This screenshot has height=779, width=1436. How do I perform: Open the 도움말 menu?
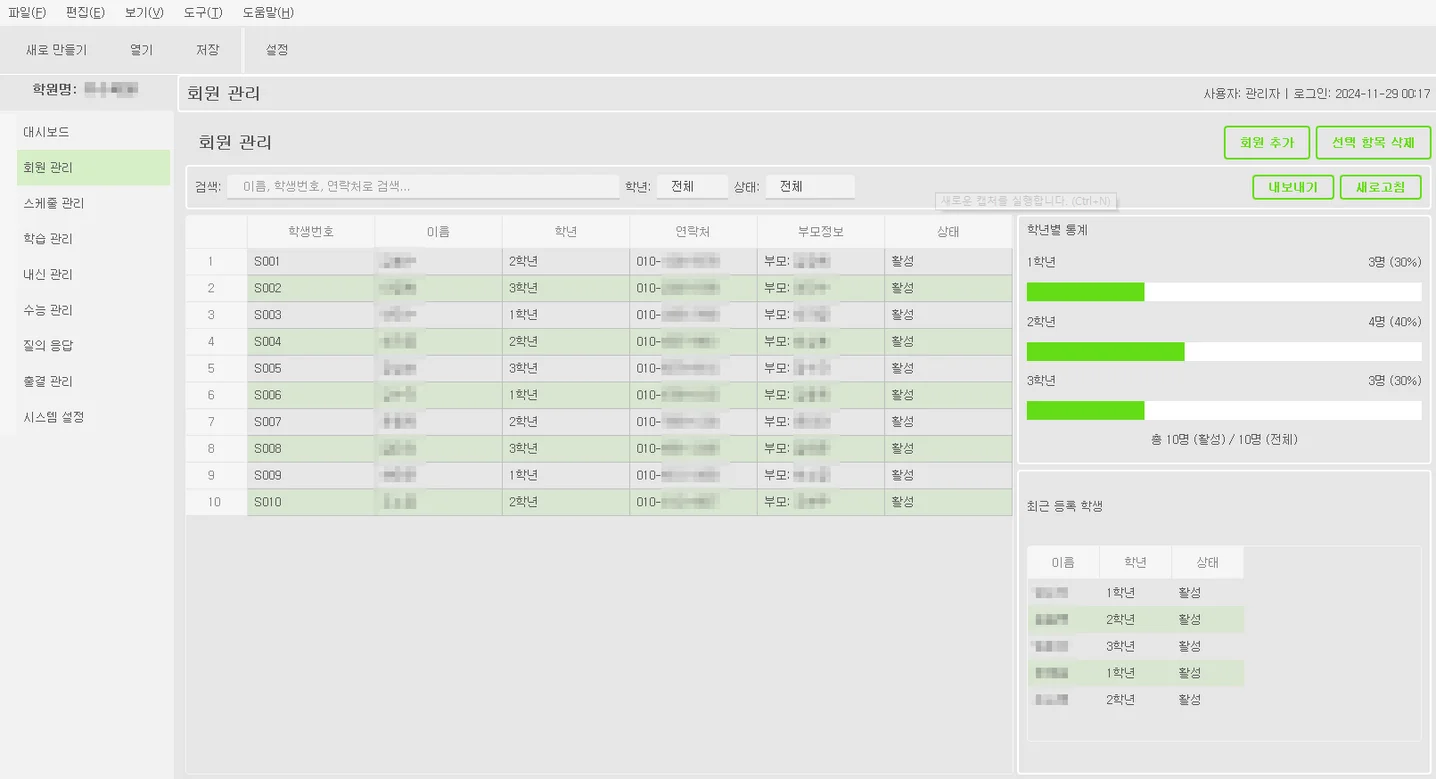click(x=268, y=13)
